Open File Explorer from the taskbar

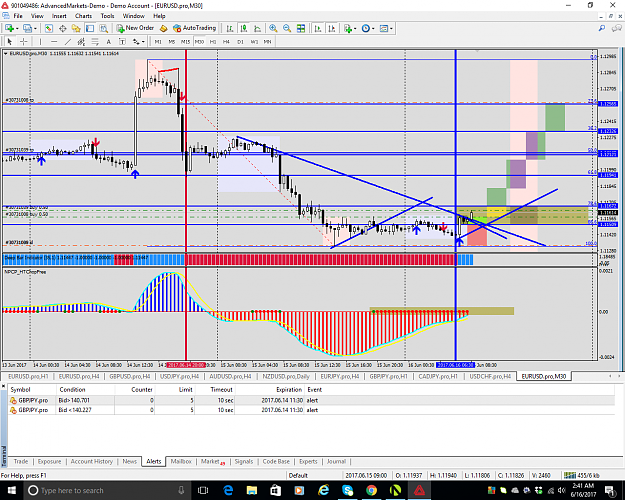252,490
